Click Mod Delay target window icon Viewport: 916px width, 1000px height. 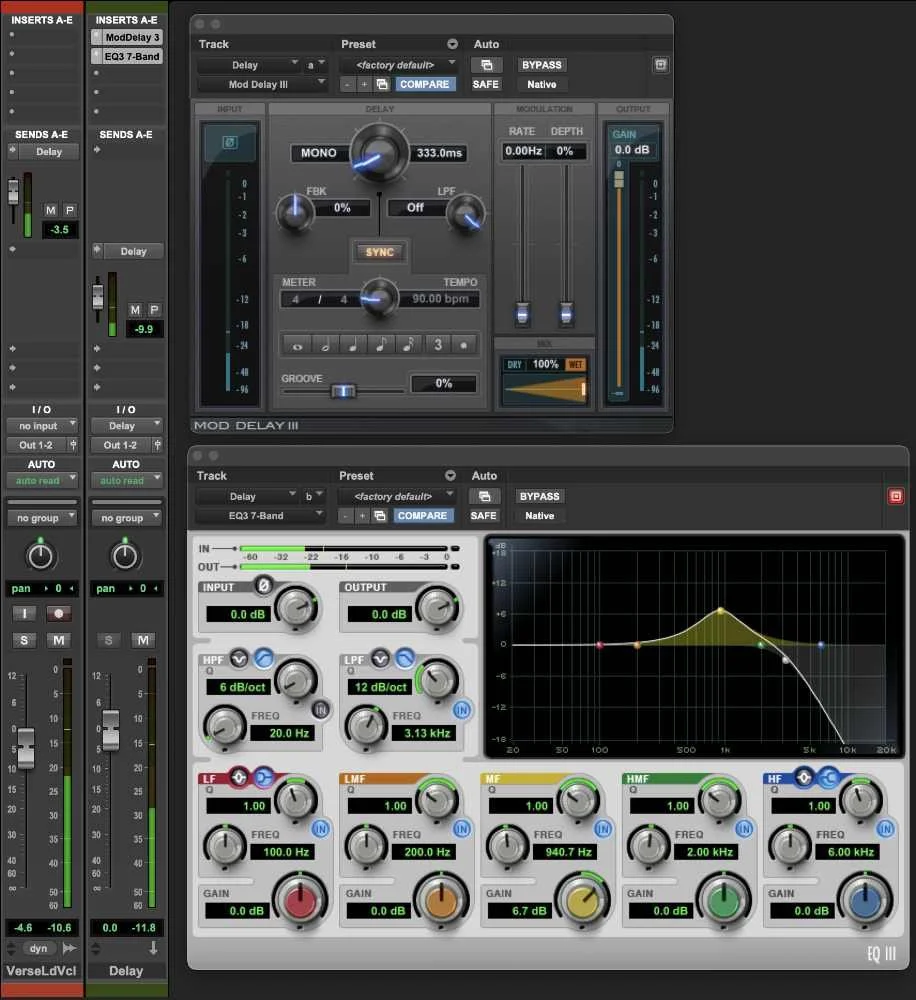(x=661, y=64)
